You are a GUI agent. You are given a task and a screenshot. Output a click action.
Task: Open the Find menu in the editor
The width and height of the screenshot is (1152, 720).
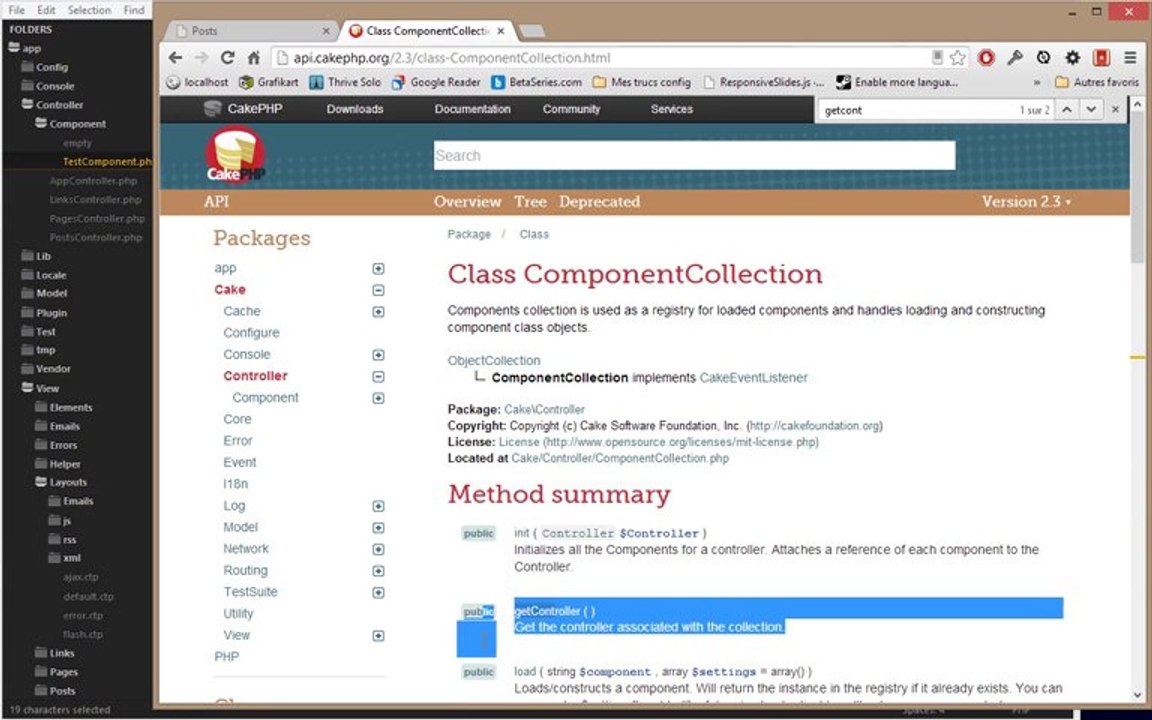click(x=134, y=10)
